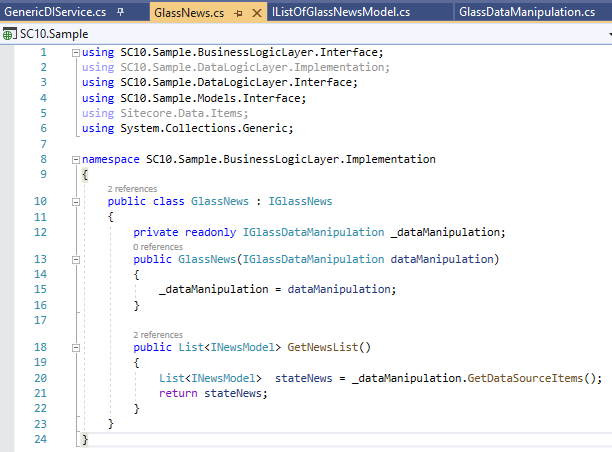Click 'namespace' keyword on line 8
This screenshot has height=452, width=612.
pos(110,159)
